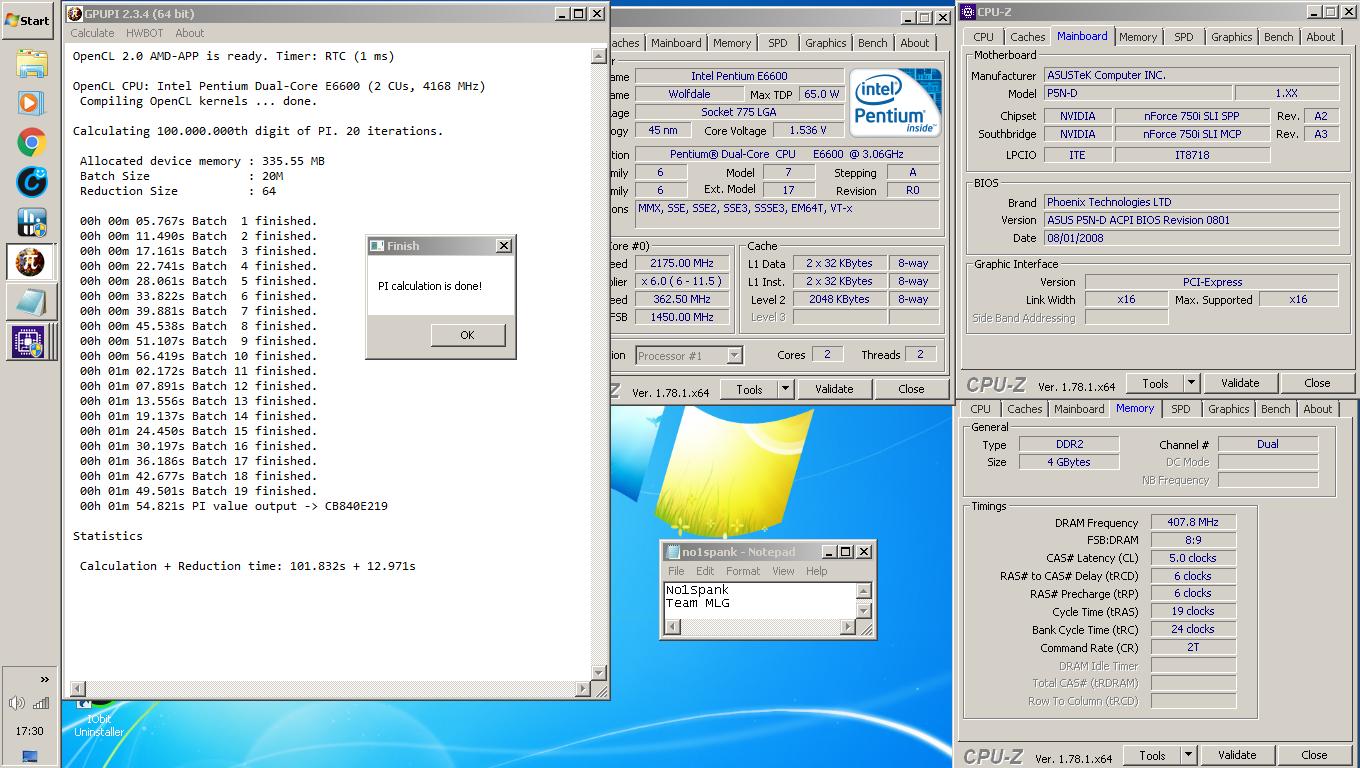The image size is (1360, 768).
Task: Open Notepad File menu
Action: pyautogui.click(x=677, y=571)
